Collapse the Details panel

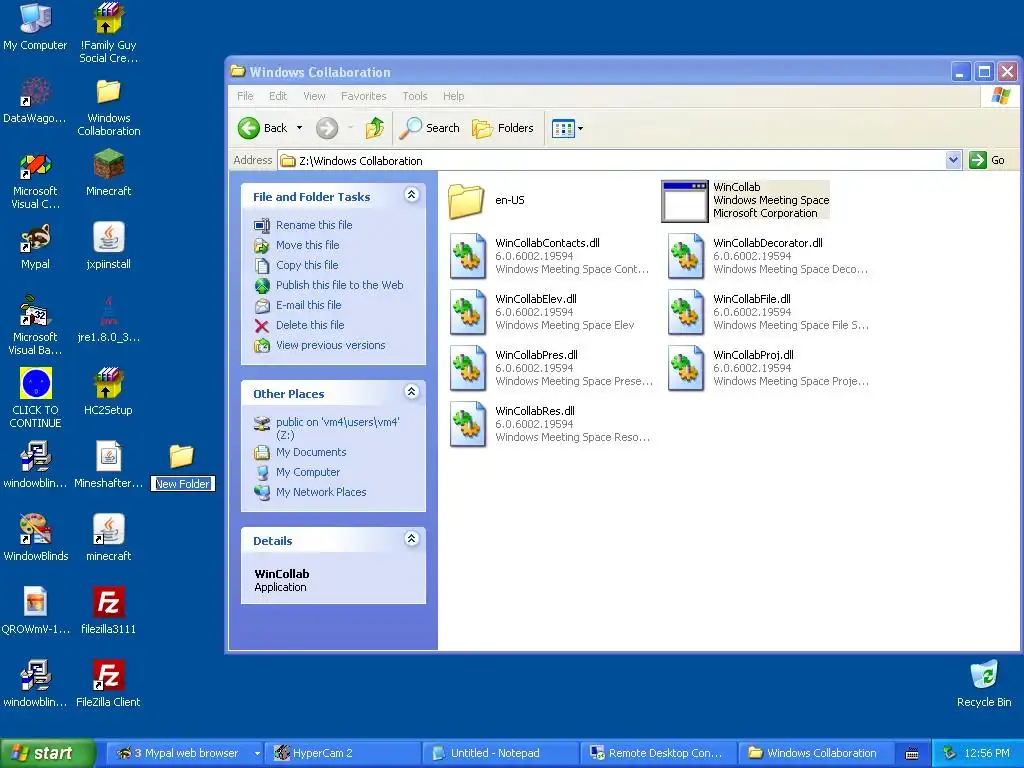pos(411,539)
